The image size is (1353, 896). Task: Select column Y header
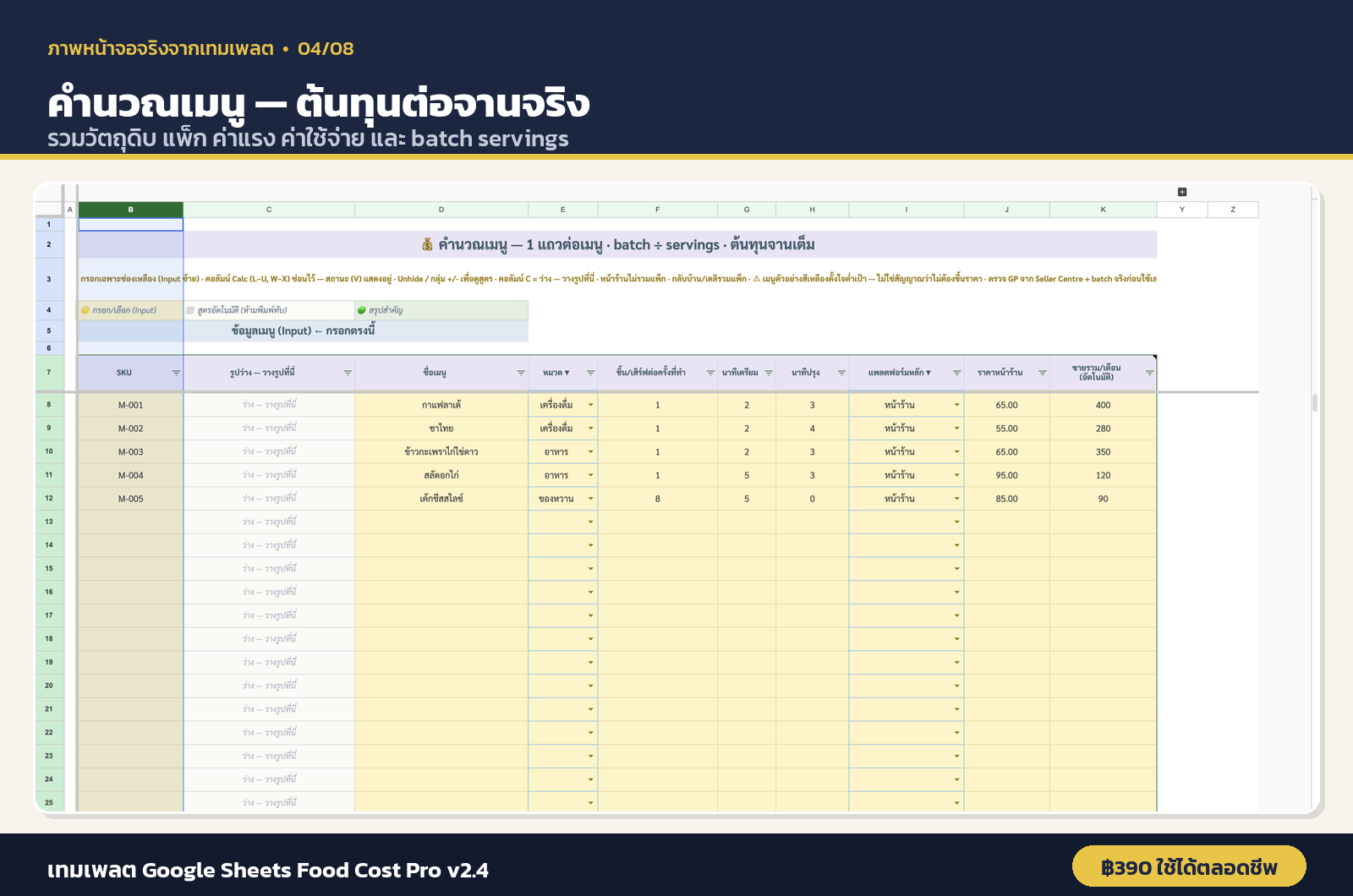pyautogui.click(x=1182, y=210)
